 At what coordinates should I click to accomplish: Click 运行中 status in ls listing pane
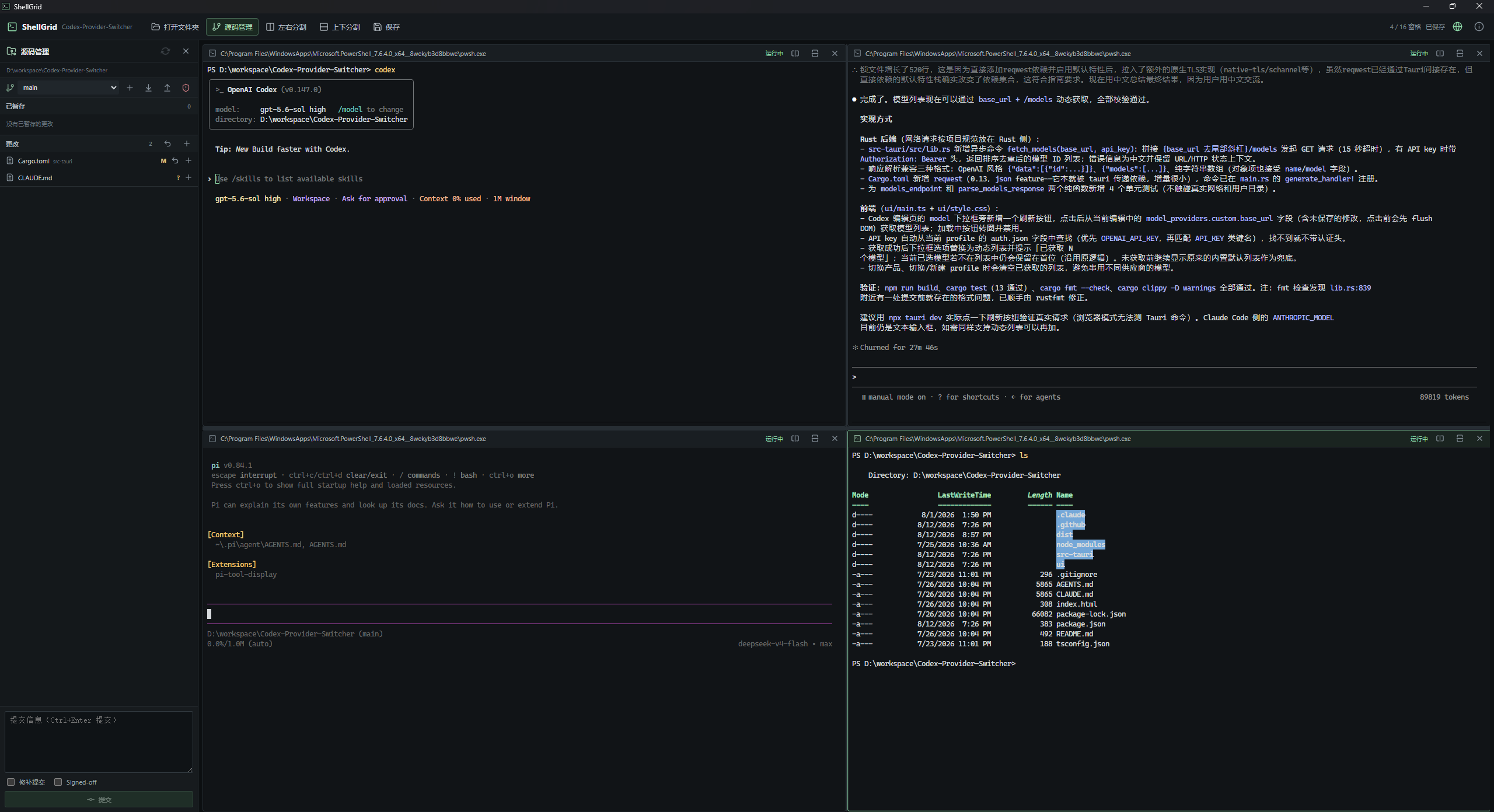[1419, 438]
